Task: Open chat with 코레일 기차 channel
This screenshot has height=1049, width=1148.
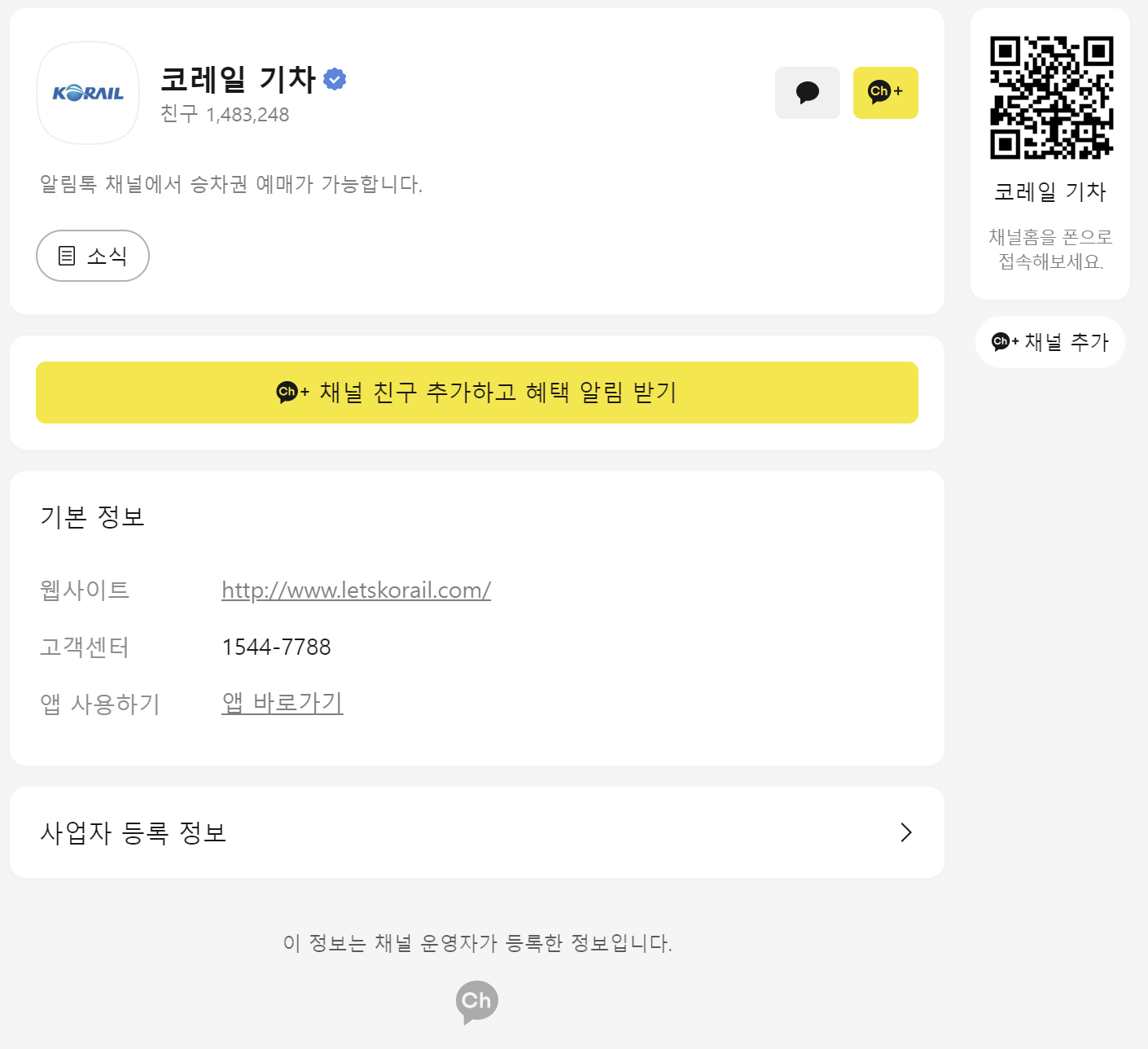Action: click(807, 93)
